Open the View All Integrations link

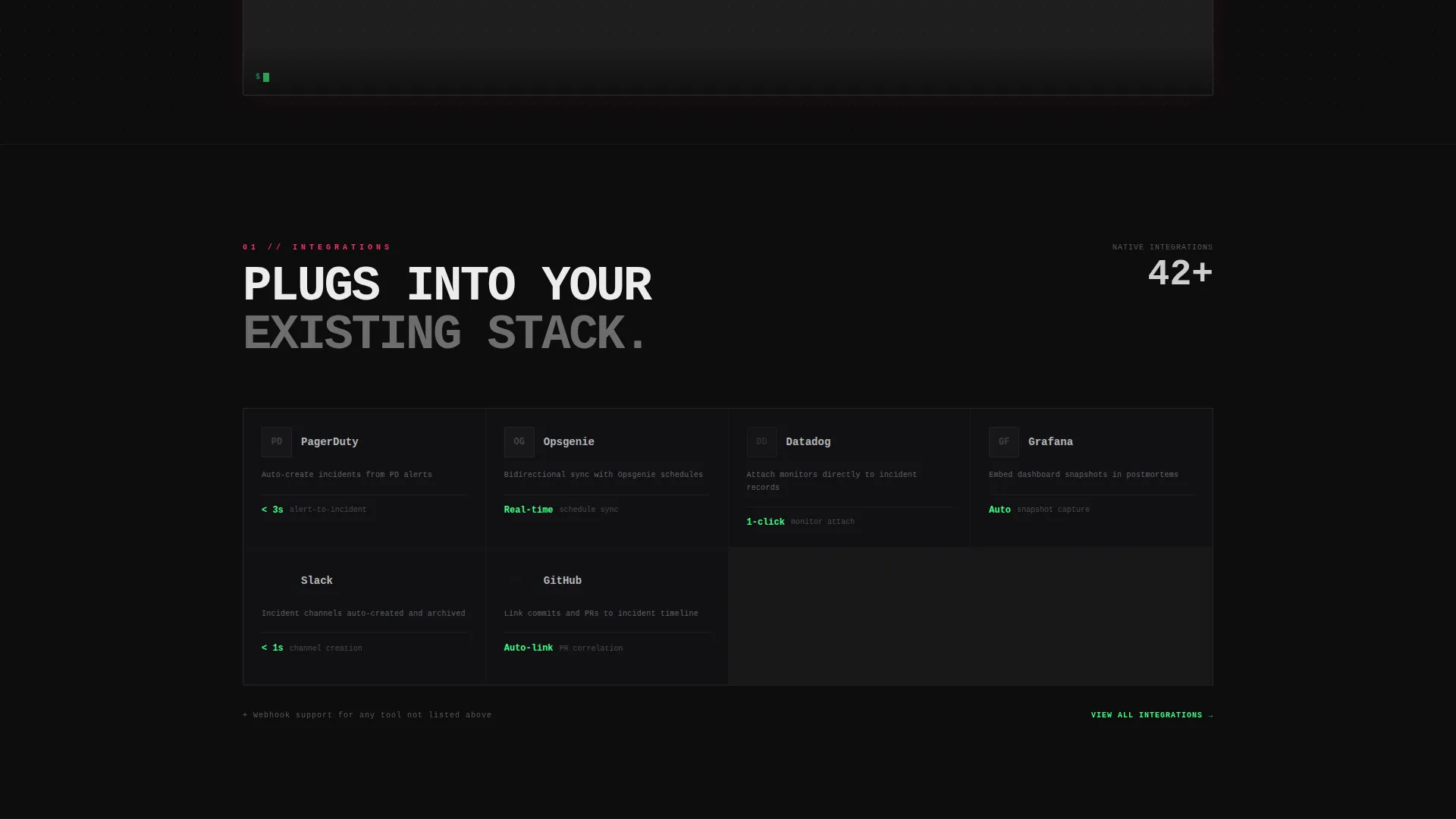1152,715
